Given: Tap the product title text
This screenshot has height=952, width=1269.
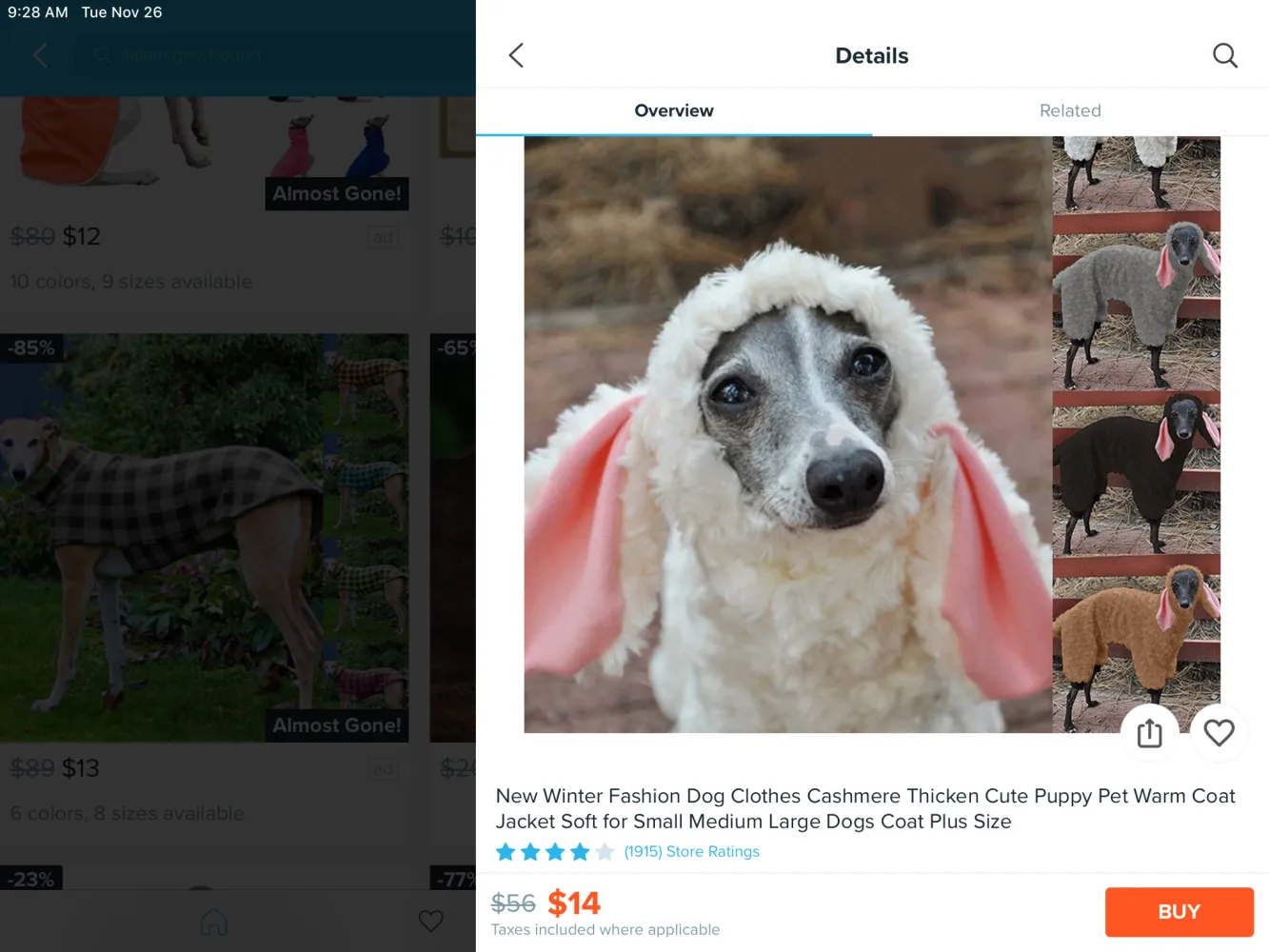Looking at the screenshot, I should (x=865, y=808).
